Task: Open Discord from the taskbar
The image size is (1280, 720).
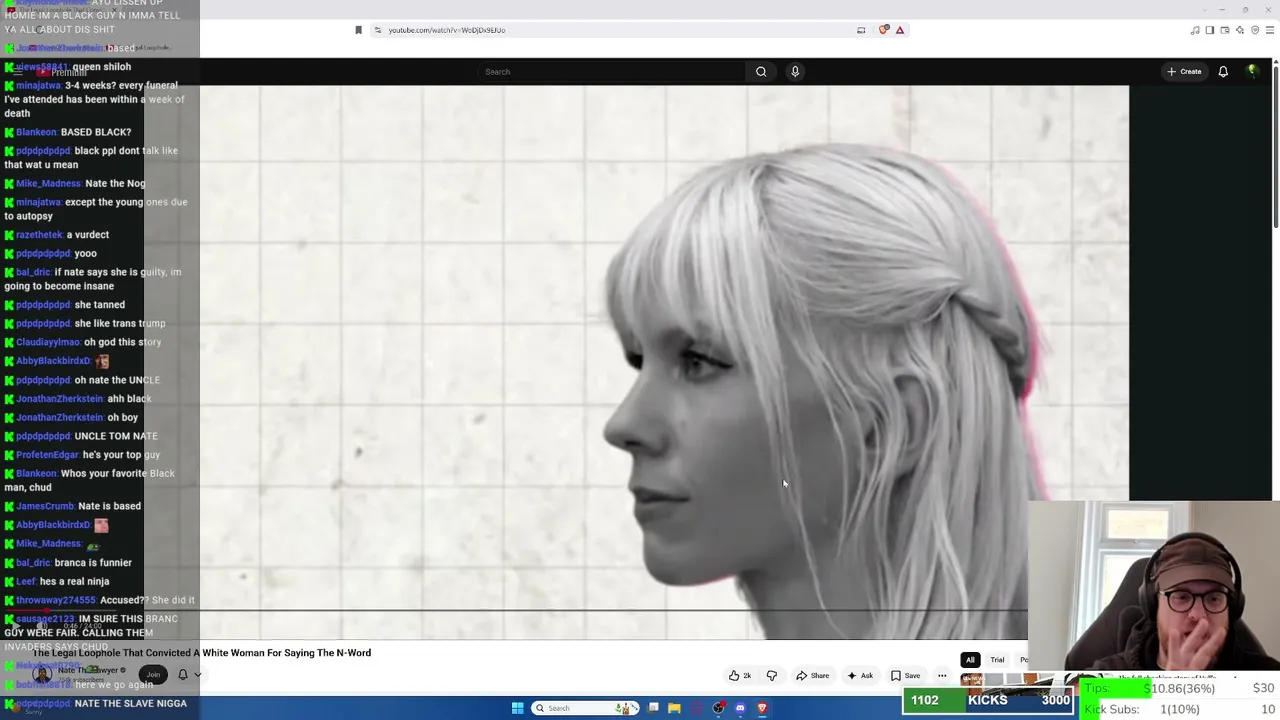Action: pyautogui.click(x=740, y=708)
